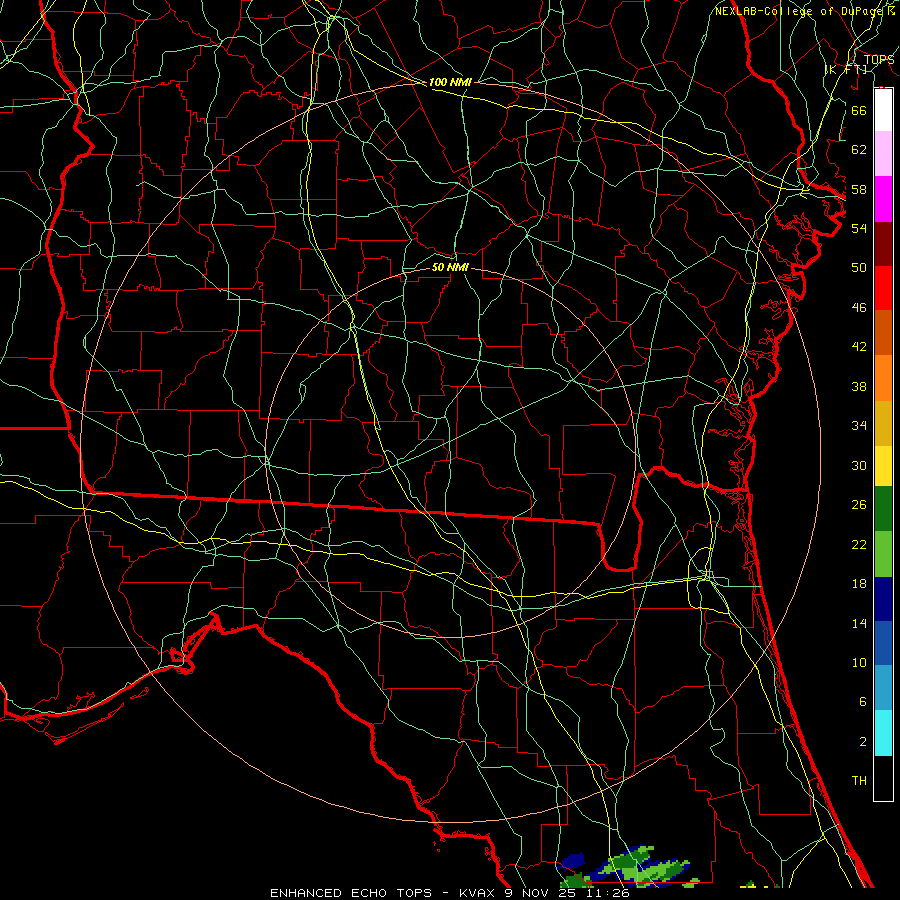900x900 pixels.
Task: Click the "TH" legend label
Action: coord(859,781)
